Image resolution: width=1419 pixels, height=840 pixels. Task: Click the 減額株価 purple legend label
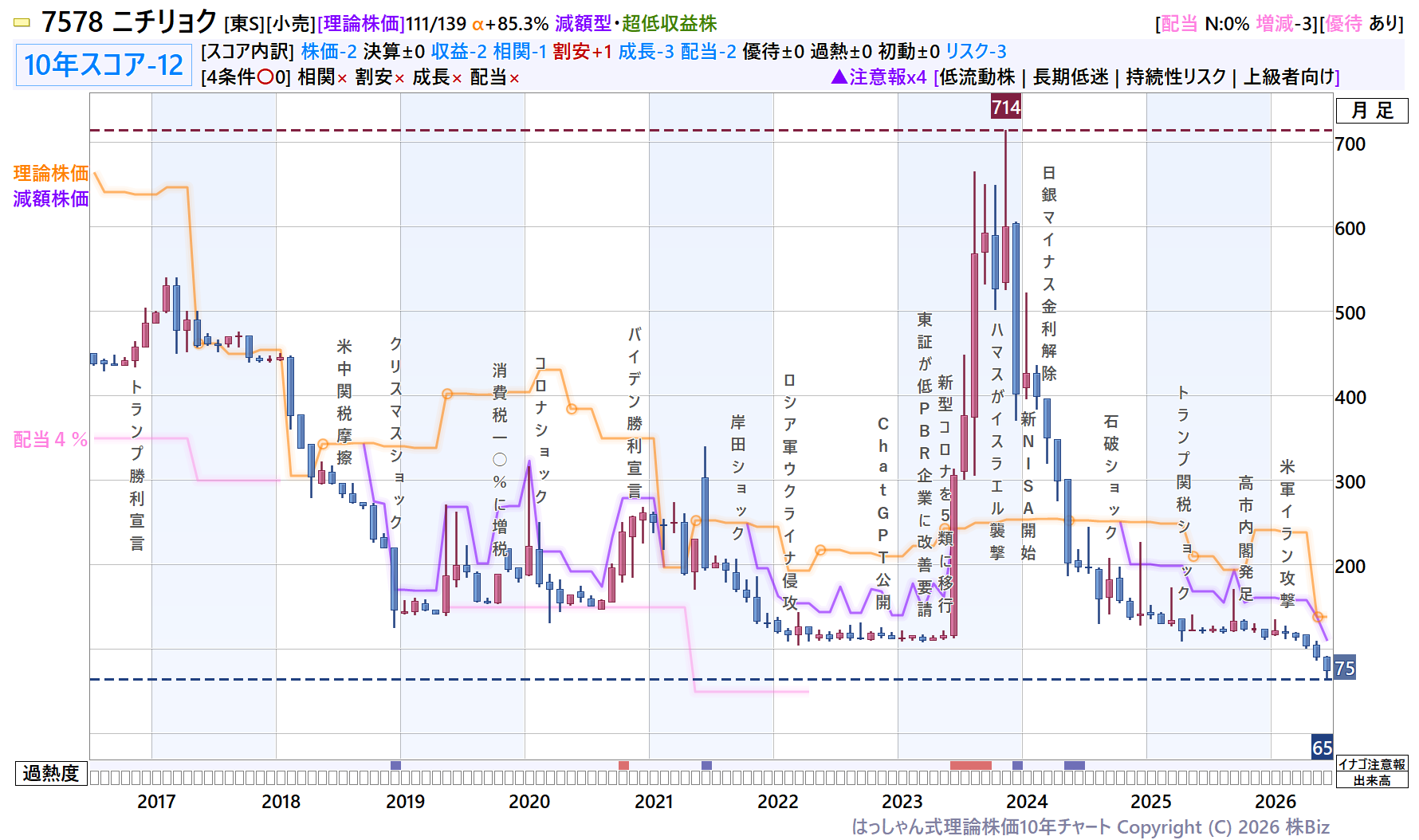[x=51, y=198]
